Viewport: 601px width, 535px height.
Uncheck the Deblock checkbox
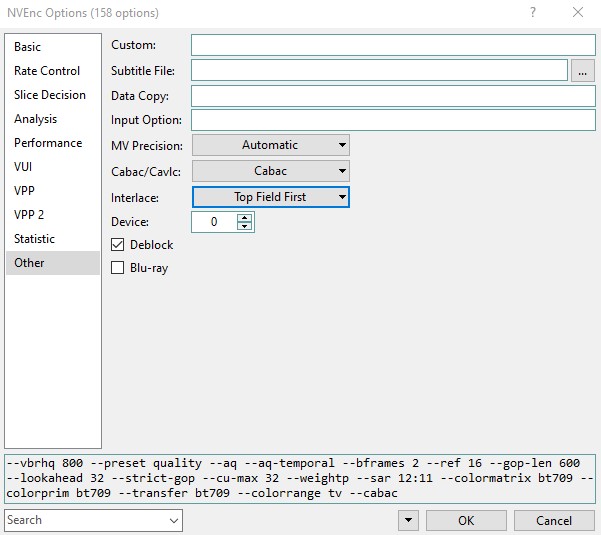(118, 245)
